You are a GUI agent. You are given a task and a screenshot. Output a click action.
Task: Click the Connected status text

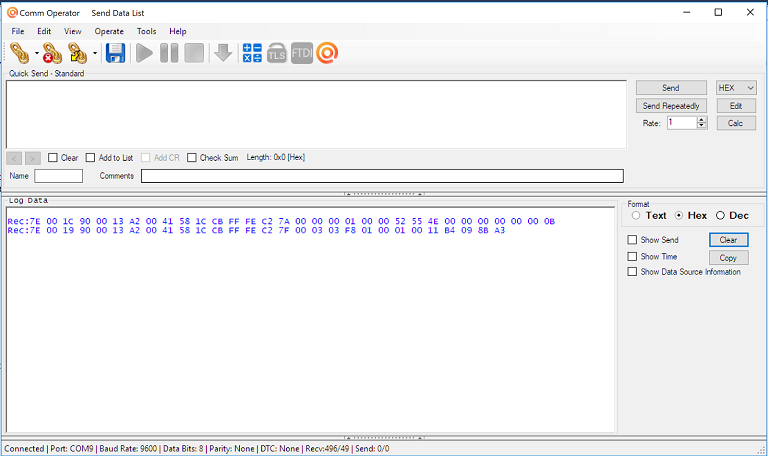click(24, 449)
